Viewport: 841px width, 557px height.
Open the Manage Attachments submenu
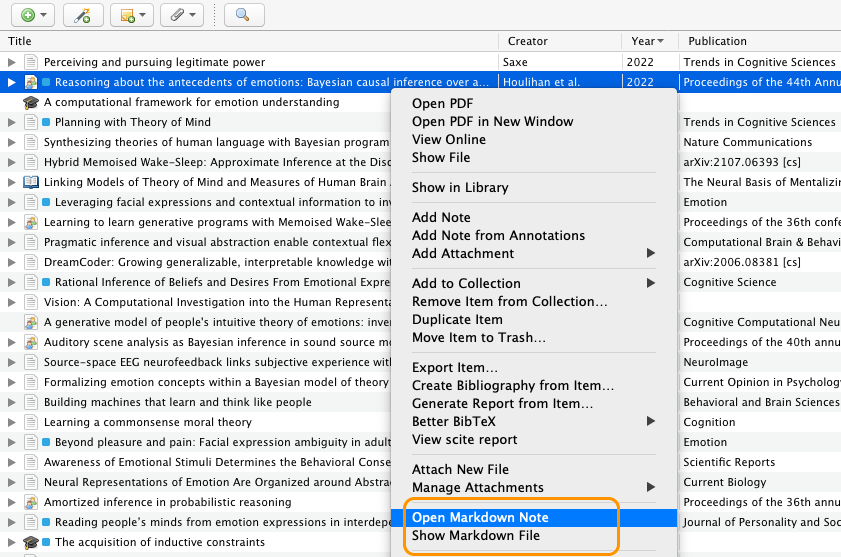(534, 487)
